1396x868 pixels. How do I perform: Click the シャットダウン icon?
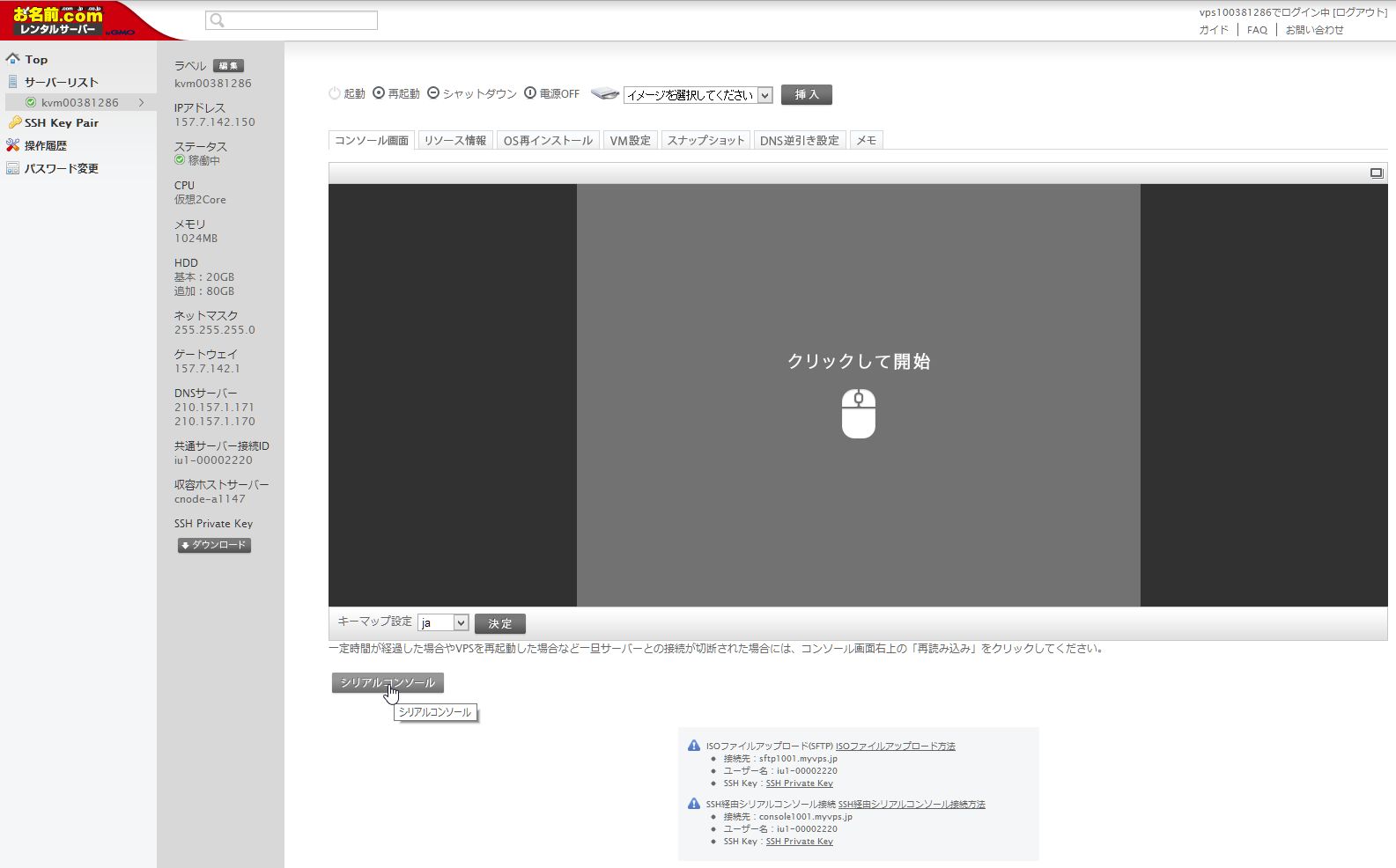click(433, 92)
